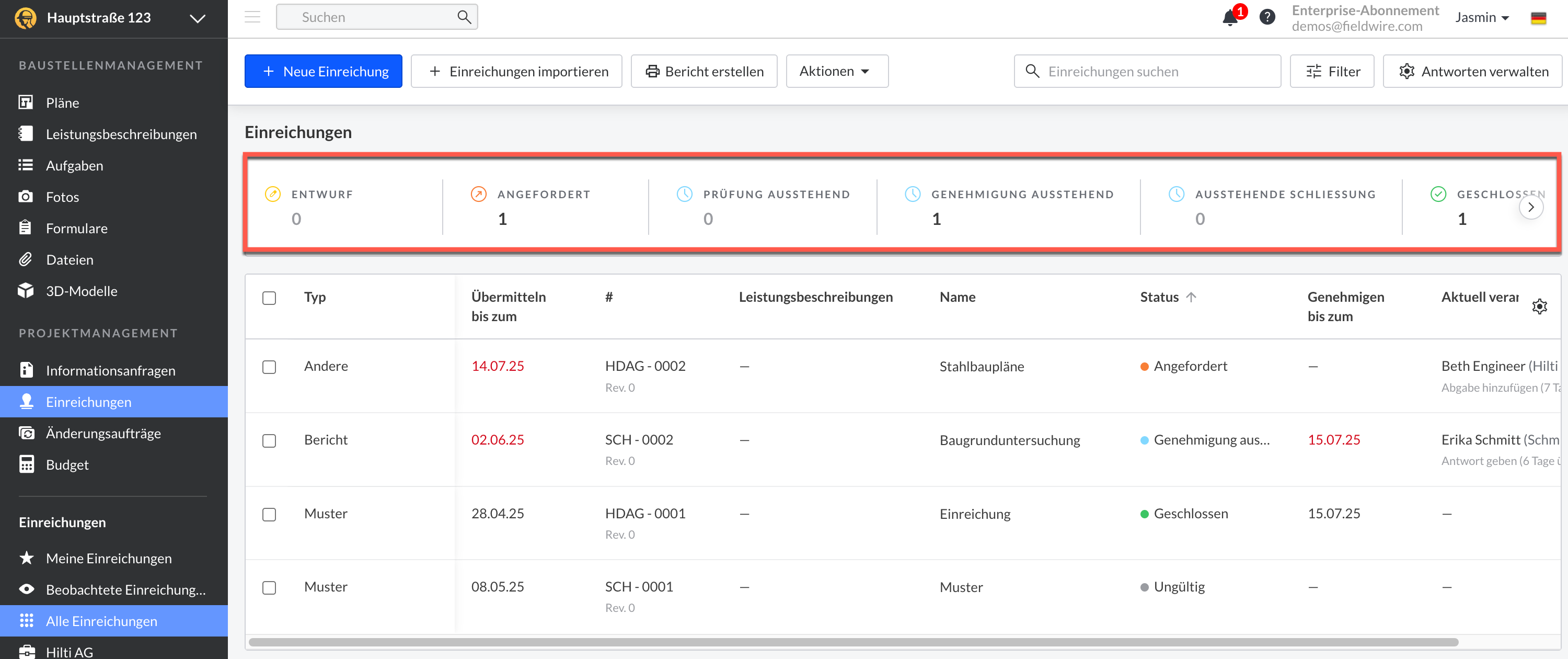Click the Angefordert status icon
Screen dimensions: 1568x659
(478, 194)
